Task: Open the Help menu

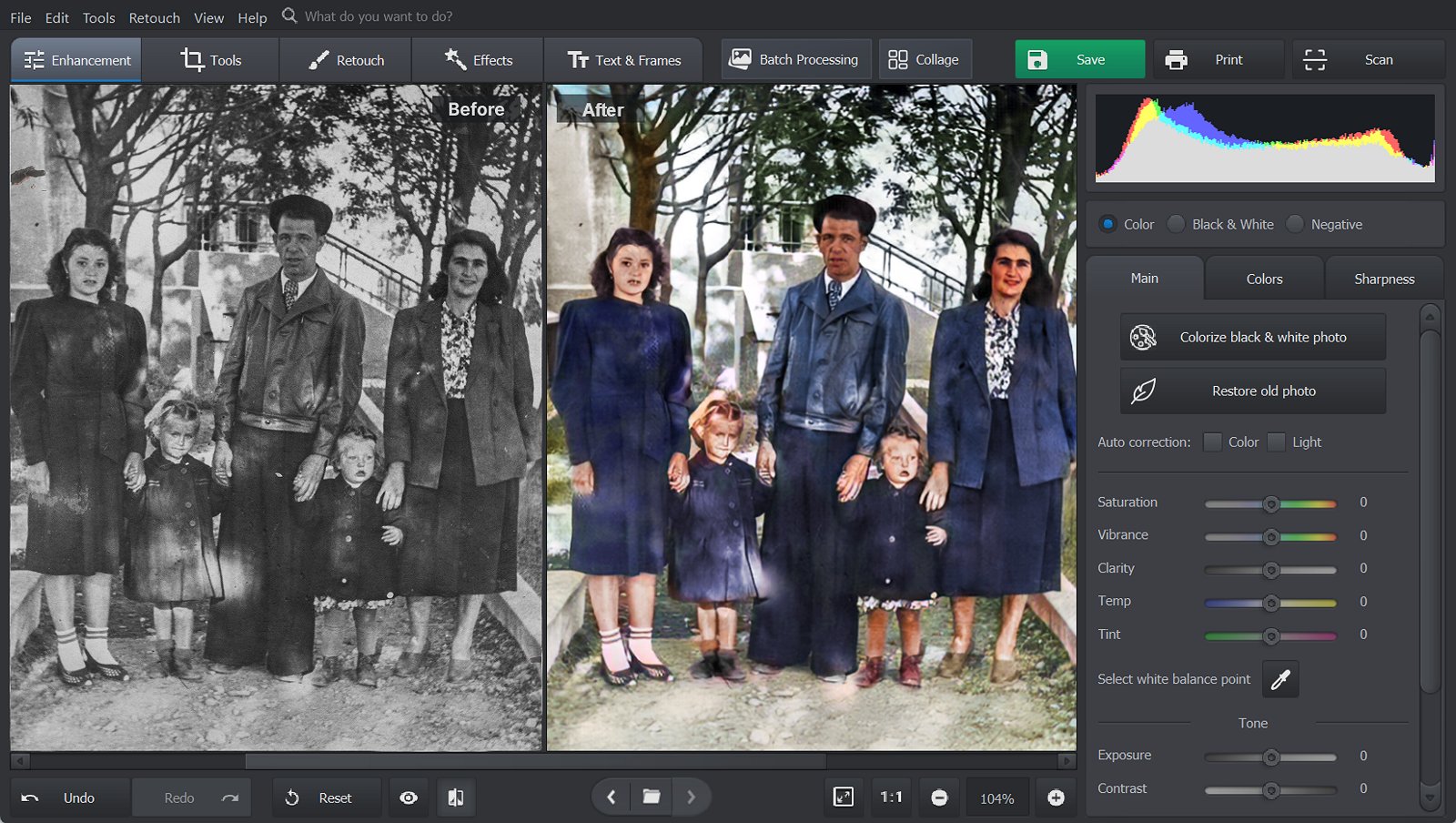Action: coord(252,17)
